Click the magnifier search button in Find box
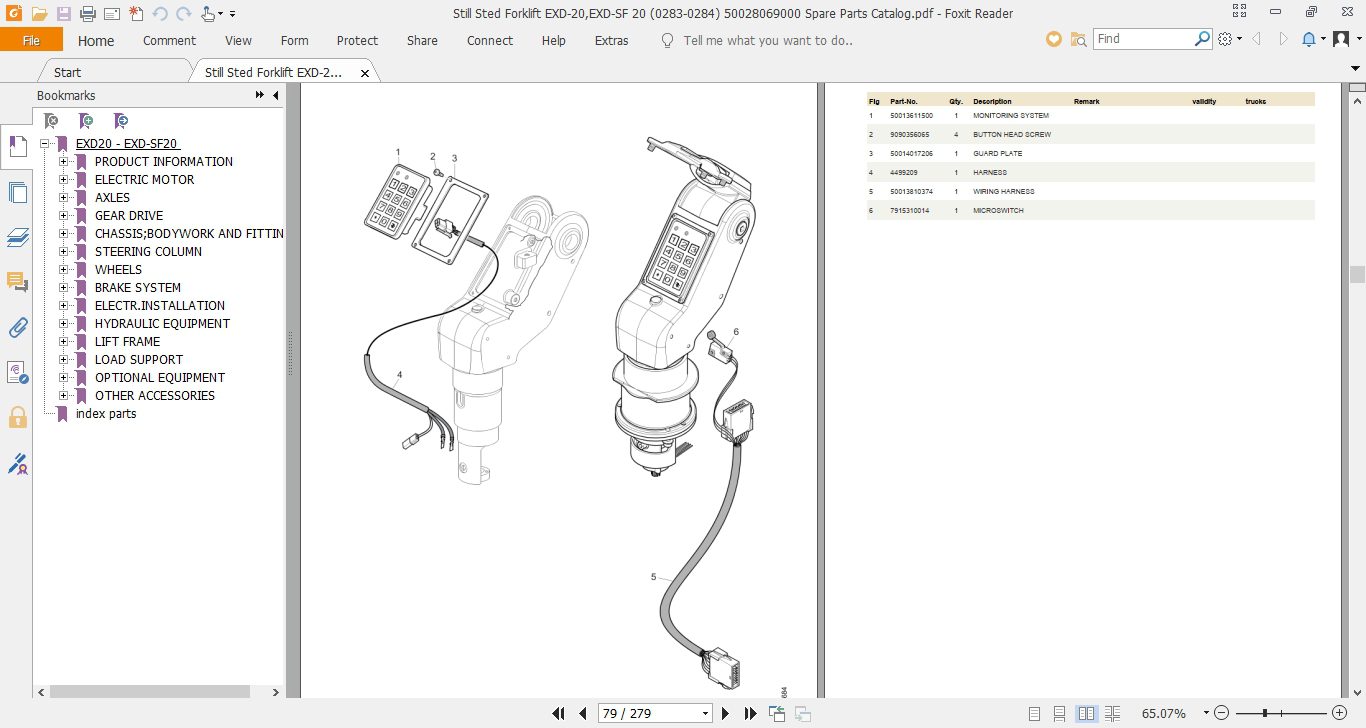The height and width of the screenshot is (728, 1366). click(1202, 39)
